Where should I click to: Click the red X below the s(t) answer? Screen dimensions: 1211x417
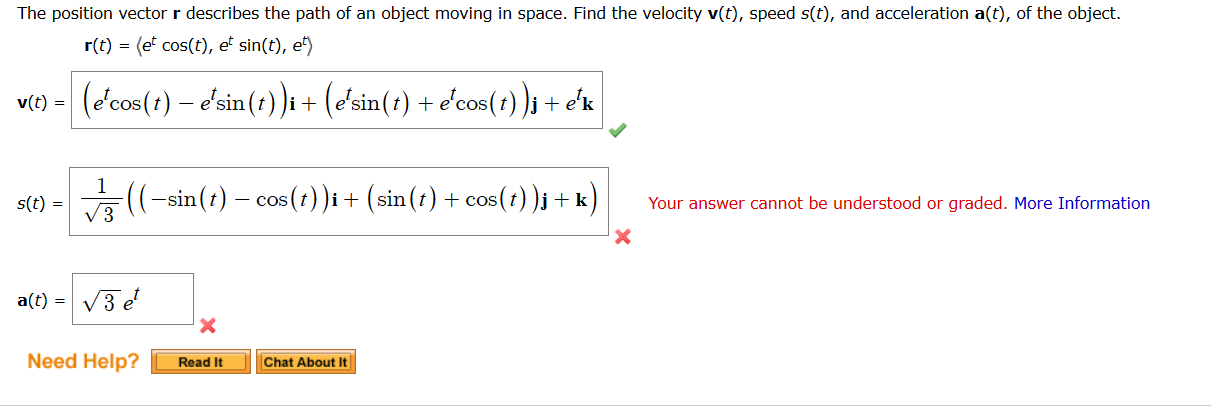tap(622, 238)
